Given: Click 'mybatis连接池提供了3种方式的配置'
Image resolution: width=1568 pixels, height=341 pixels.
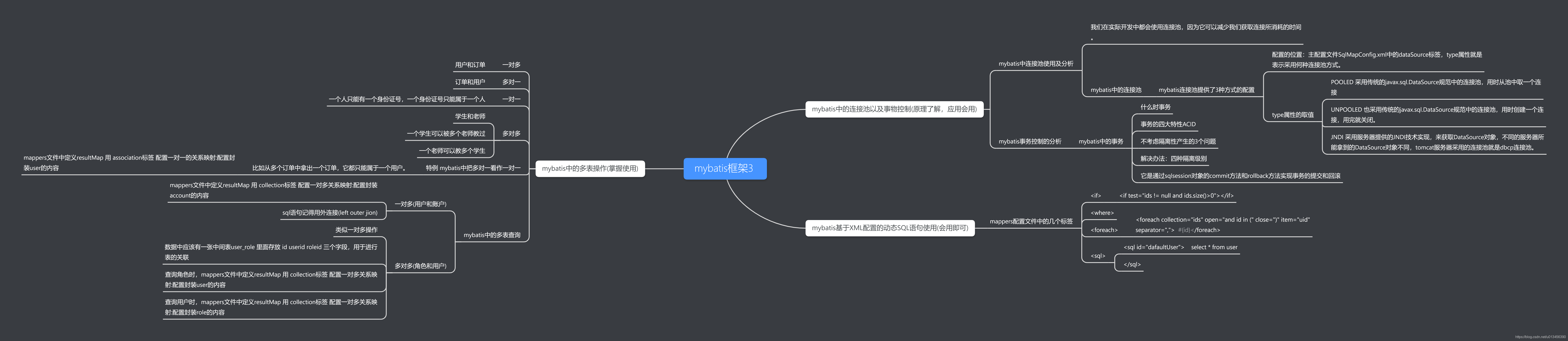Looking at the screenshot, I should click(x=1206, y=90).
